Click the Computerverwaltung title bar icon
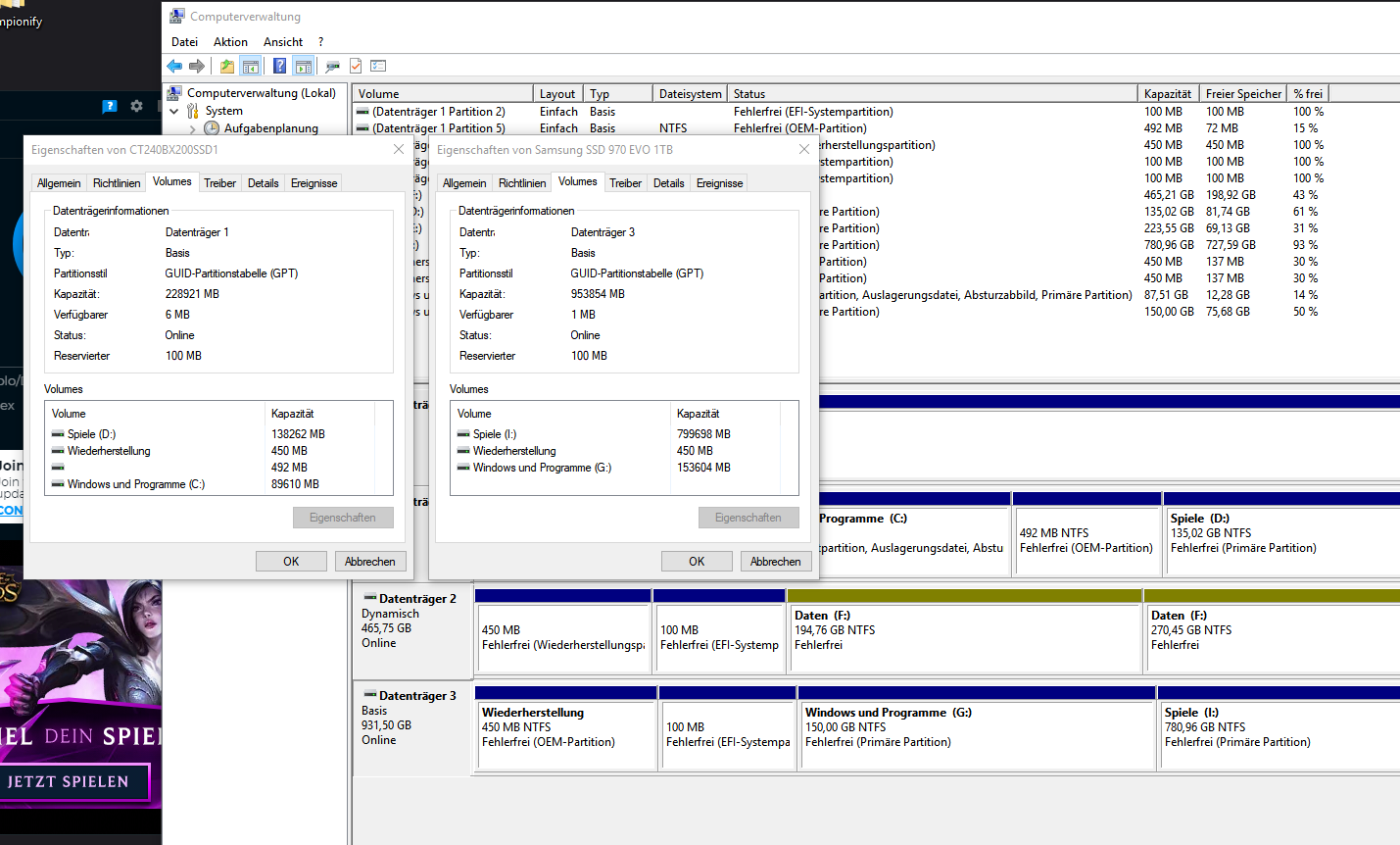Image resolution: width=1400 pixels, height=845 pixels. tap(177, 16)
